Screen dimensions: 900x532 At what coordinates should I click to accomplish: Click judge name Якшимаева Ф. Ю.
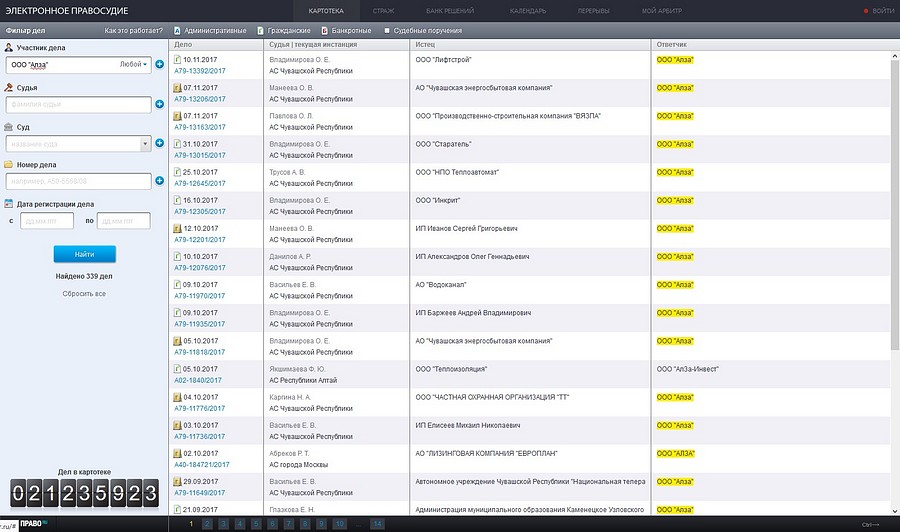pos(297,369)
